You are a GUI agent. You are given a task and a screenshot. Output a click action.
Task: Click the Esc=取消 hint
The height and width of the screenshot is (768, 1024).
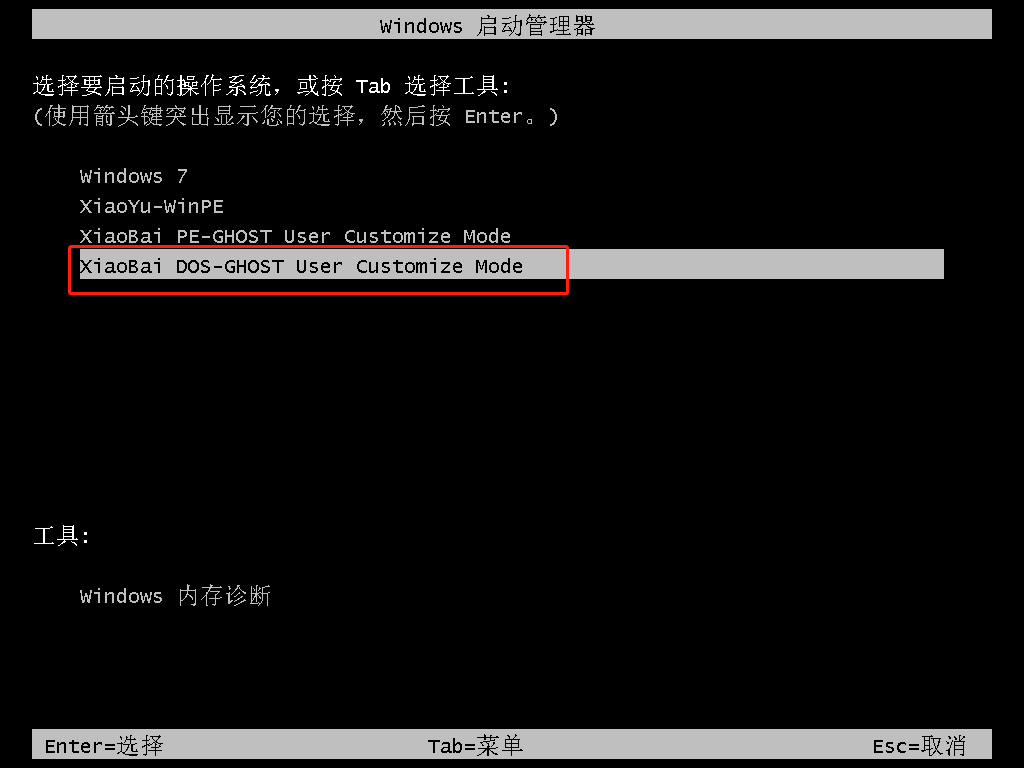919,745
